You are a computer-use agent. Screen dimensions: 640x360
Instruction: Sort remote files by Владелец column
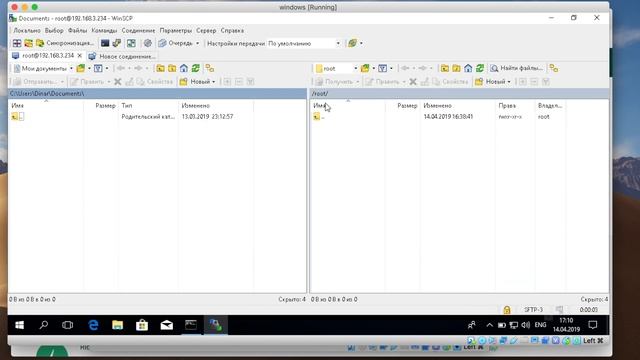click(550, 105)
